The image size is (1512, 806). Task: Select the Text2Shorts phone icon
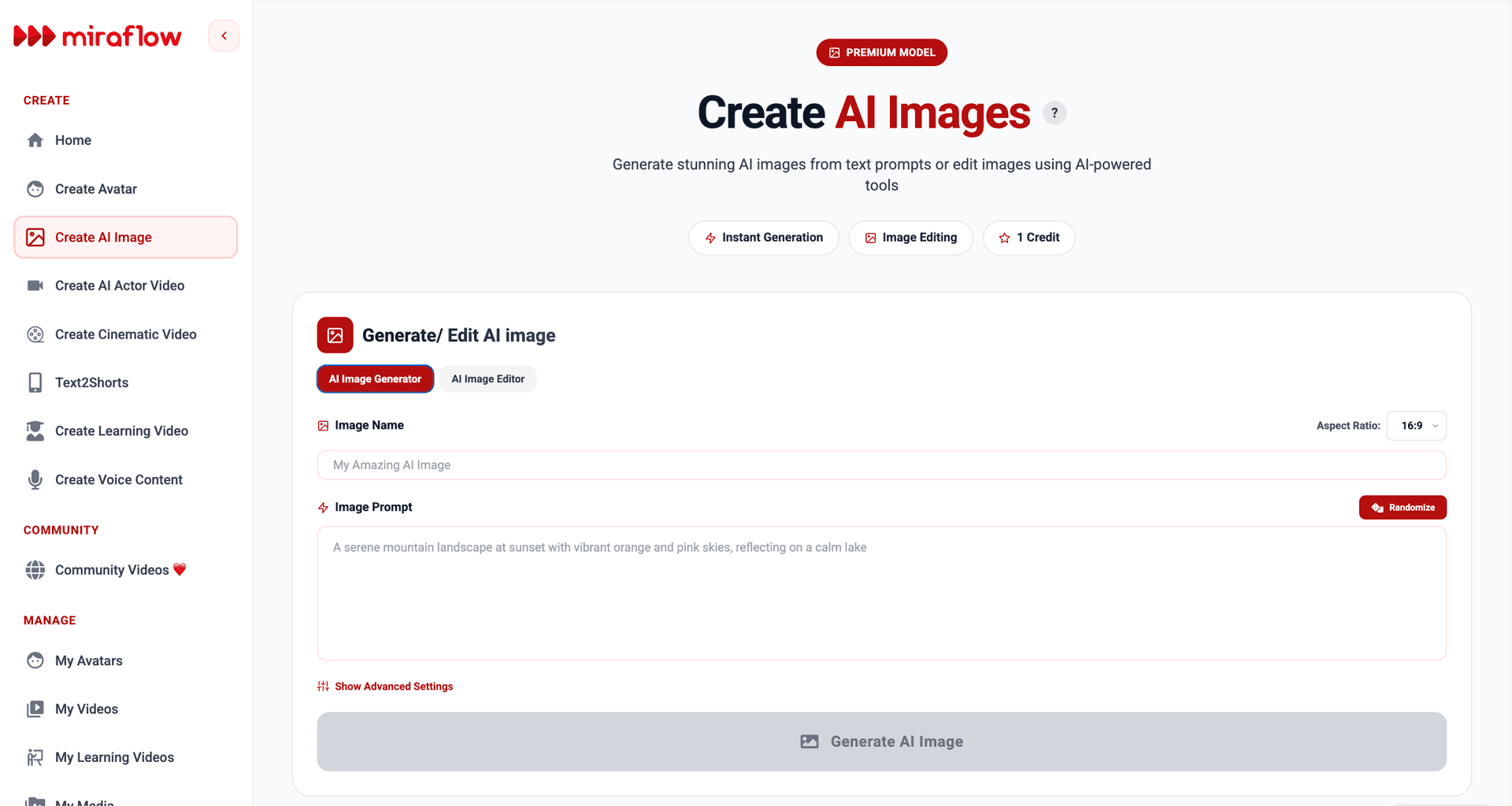tap(35, 383)
